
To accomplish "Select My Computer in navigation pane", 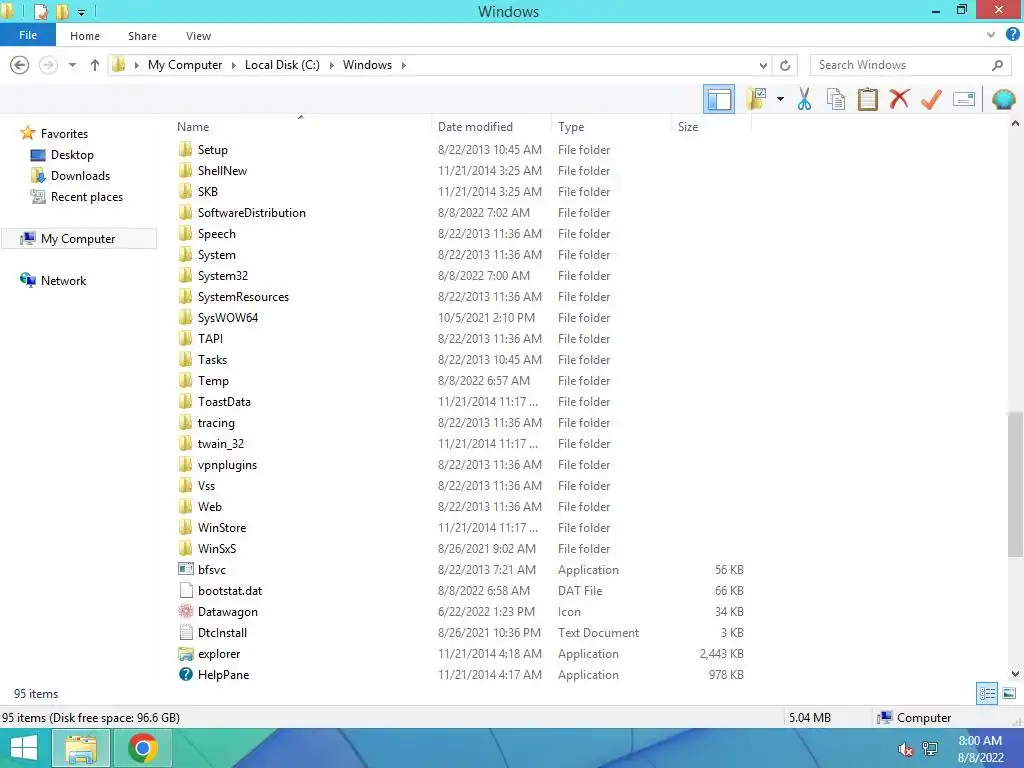I will tap(78, 238).
